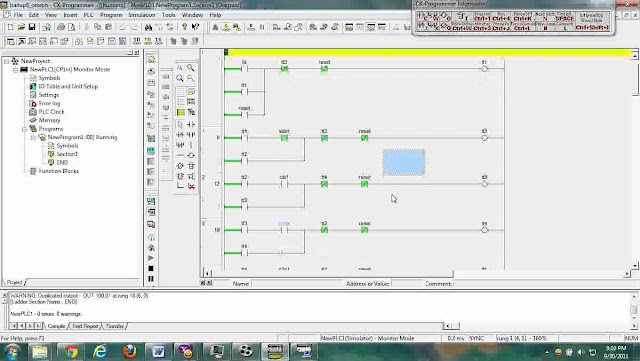Click the Print Preview icon
640x361 pixels.
pos(71,27)
